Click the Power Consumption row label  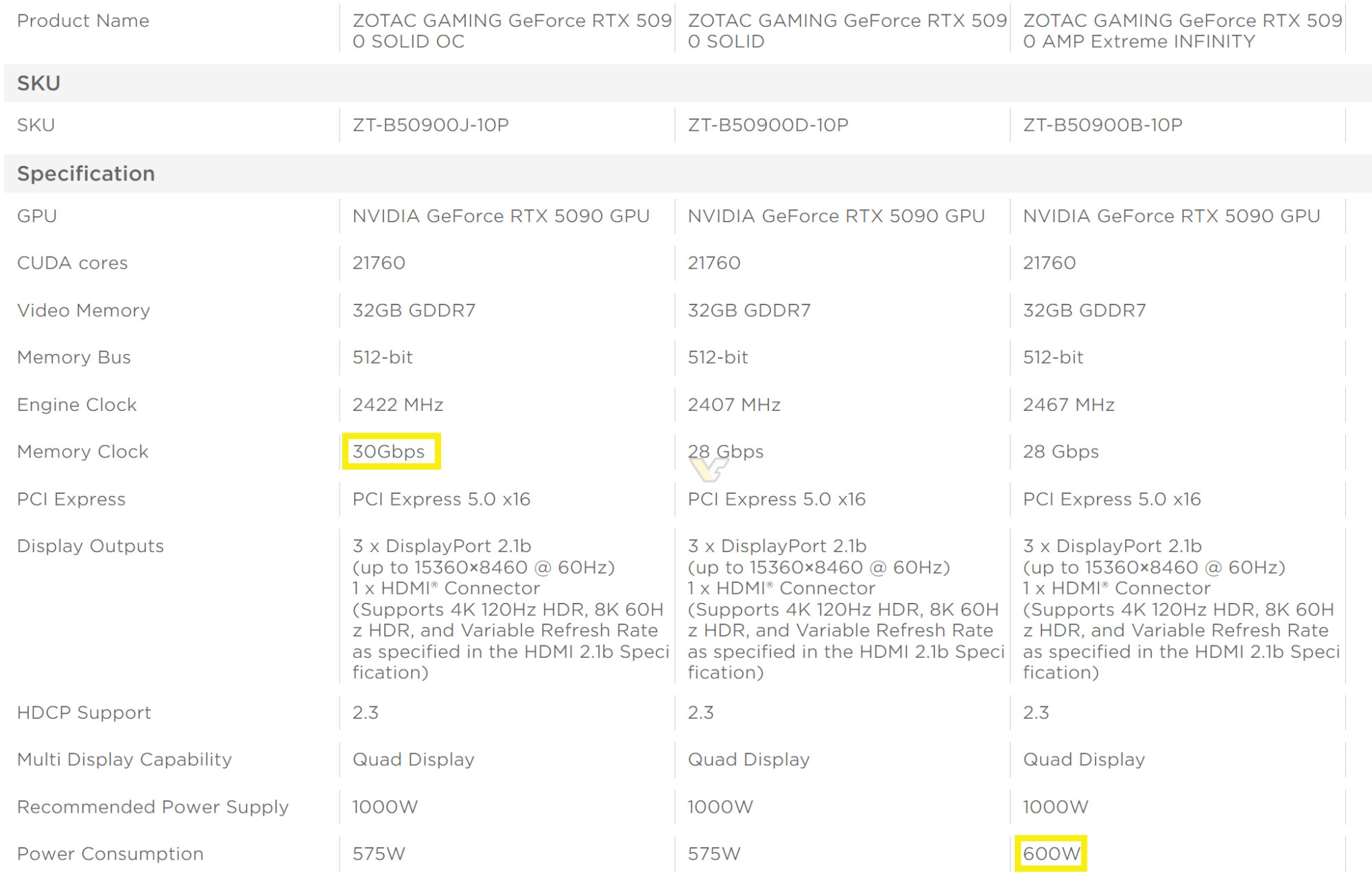(x=110, y=854)
